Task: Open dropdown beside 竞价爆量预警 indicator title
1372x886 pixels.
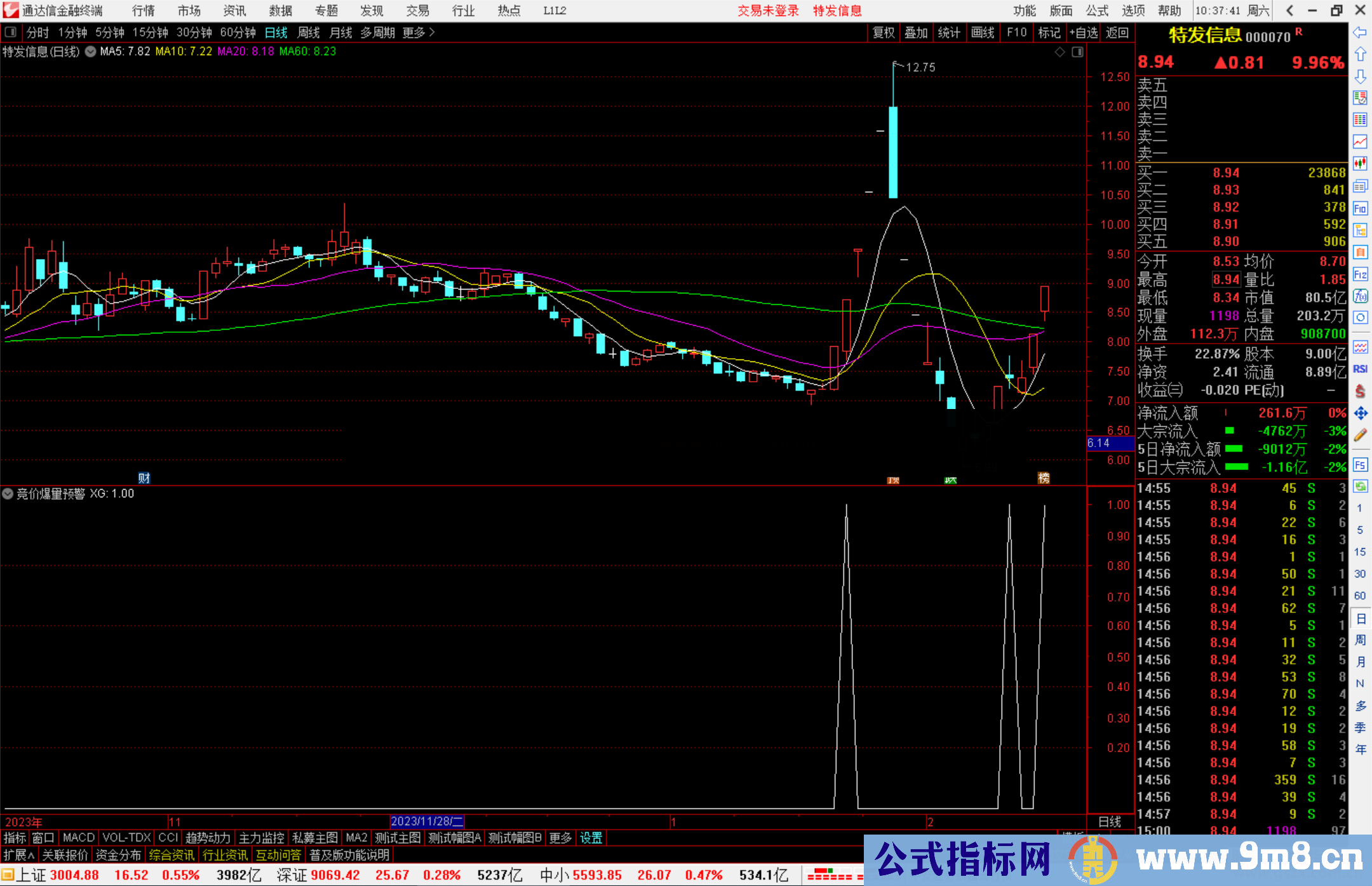Action: (8, 493)
